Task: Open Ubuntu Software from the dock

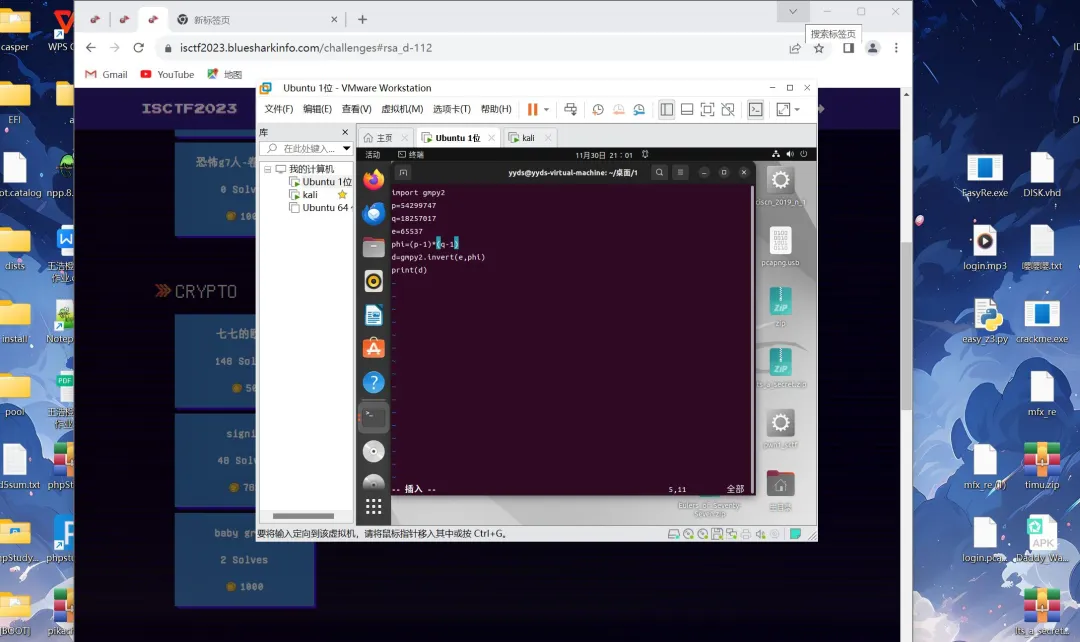Action: (x=373, y=349)
